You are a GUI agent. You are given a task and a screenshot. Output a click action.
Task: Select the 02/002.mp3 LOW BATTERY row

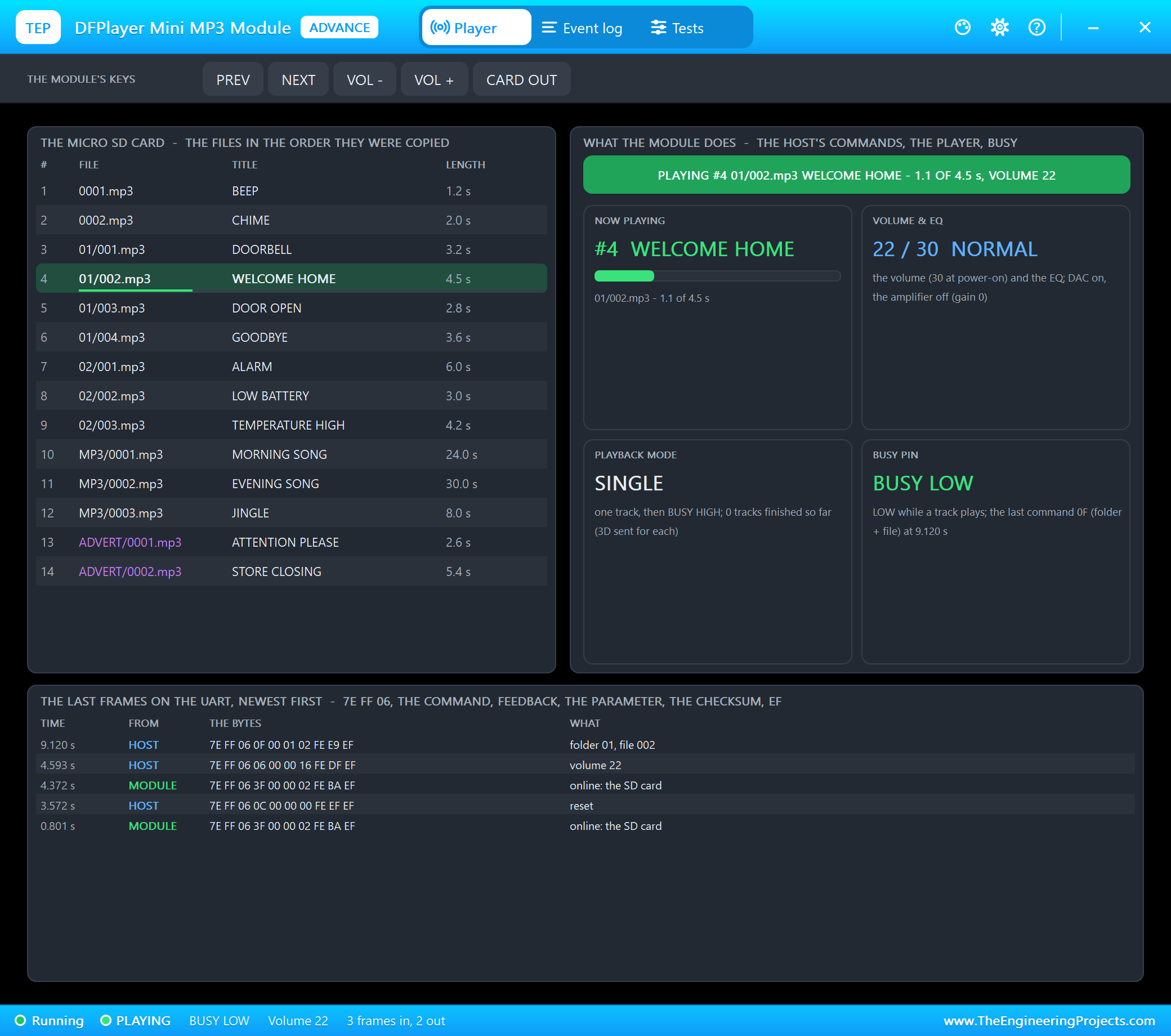point(291,395)
